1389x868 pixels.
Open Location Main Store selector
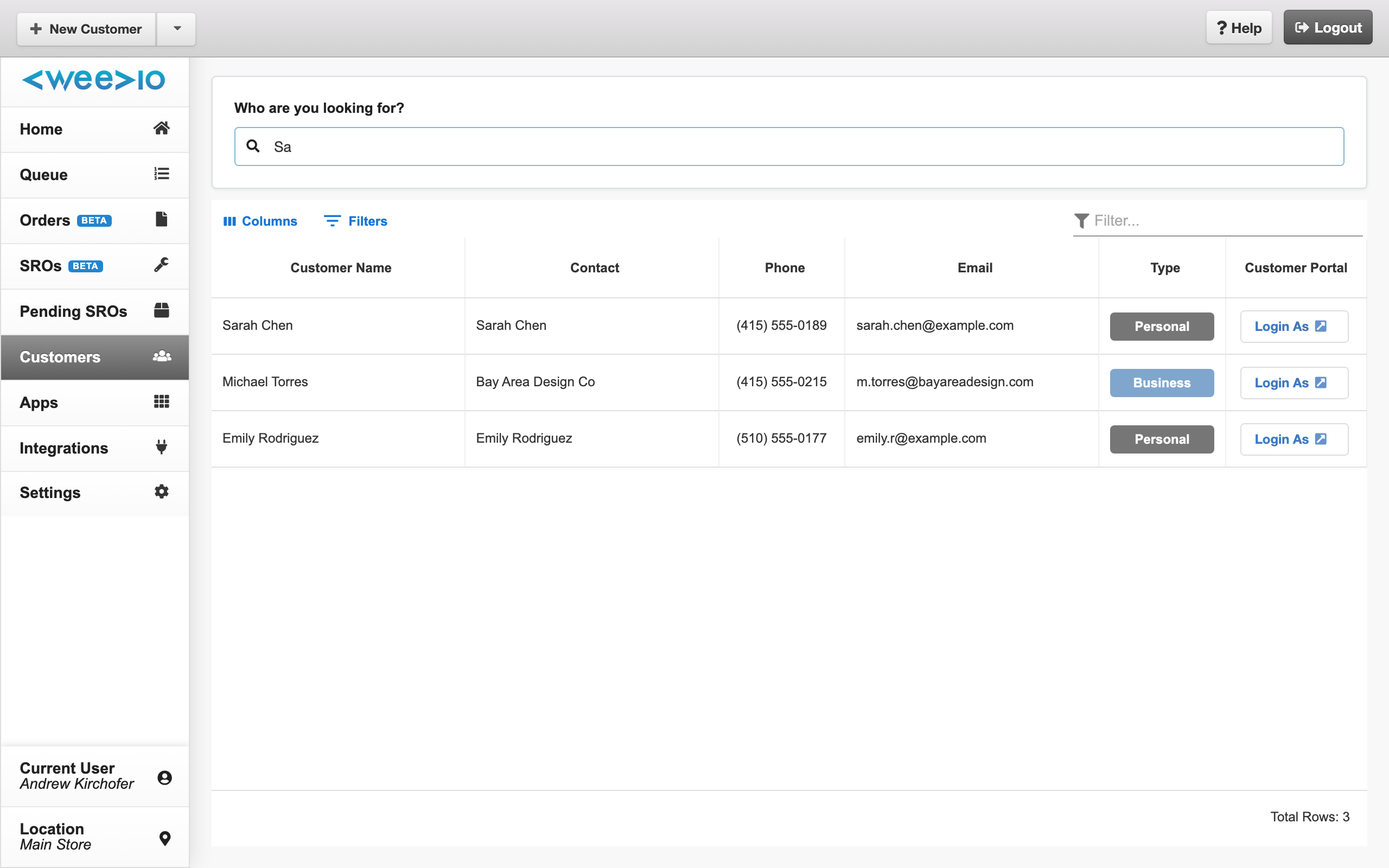(x=95, y=837)
